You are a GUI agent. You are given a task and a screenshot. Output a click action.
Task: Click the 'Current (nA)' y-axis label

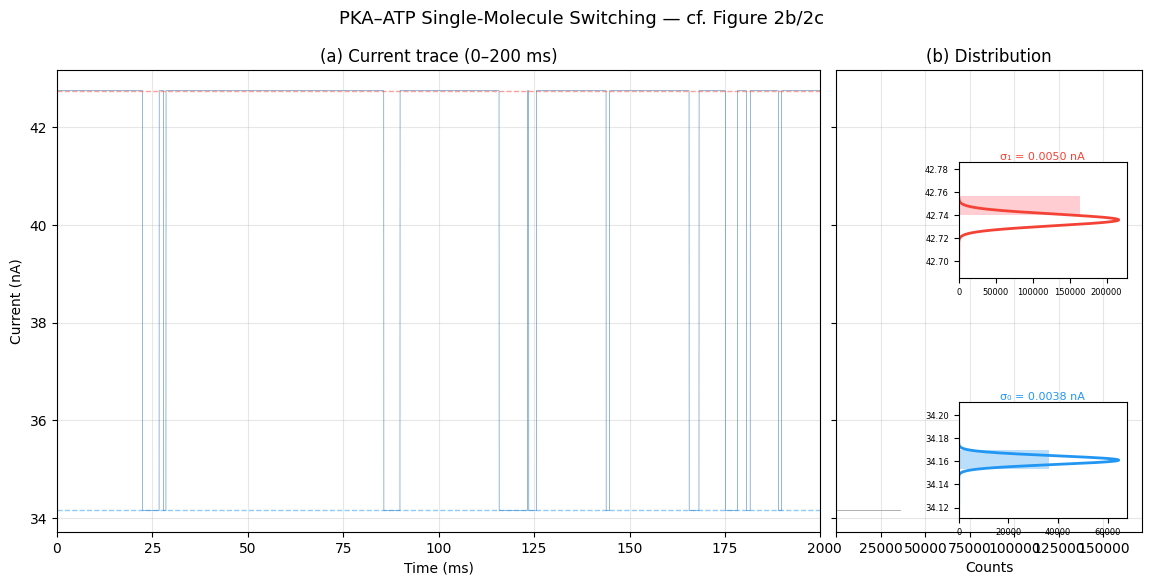[16, 301]
